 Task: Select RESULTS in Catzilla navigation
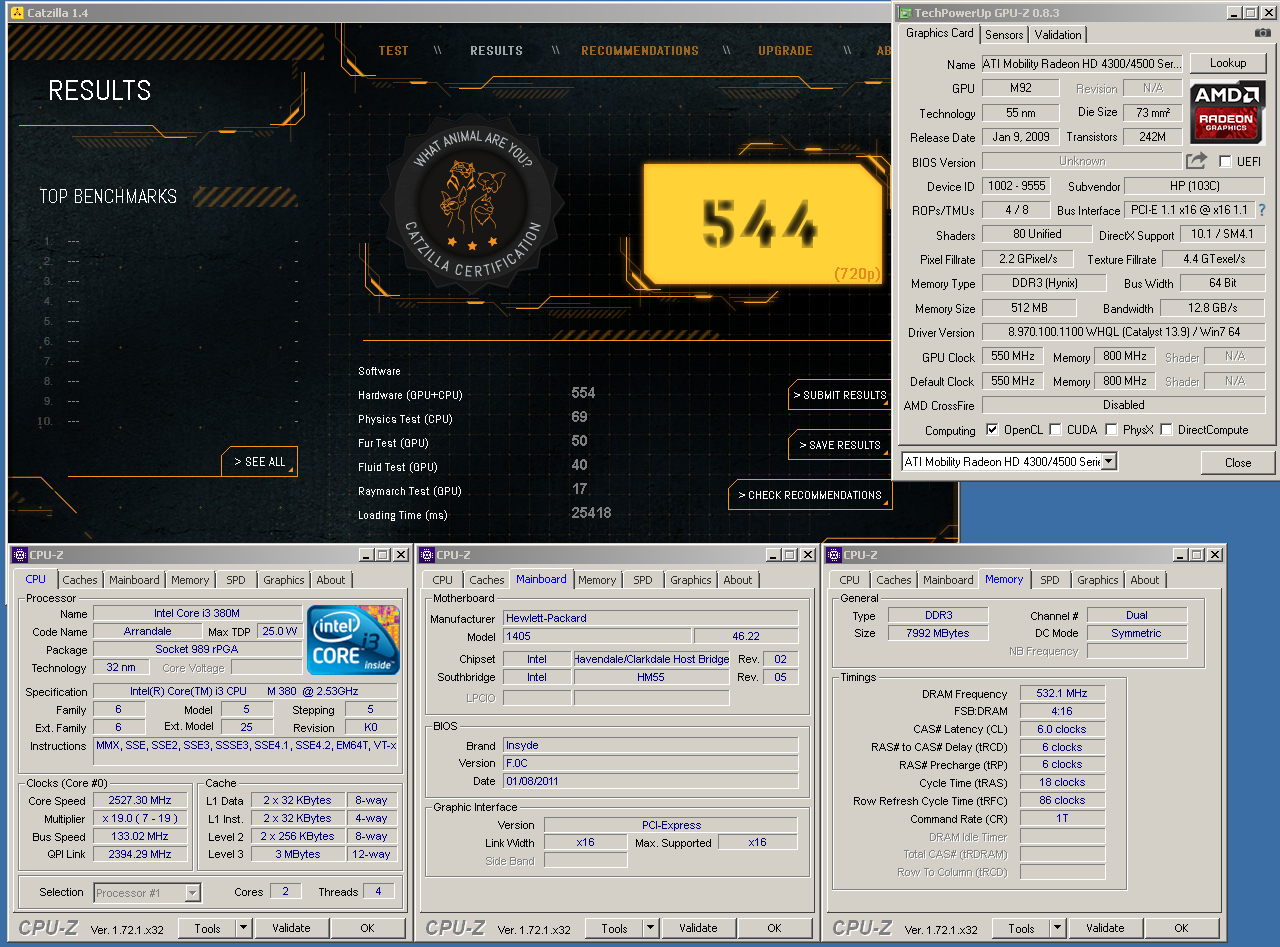click(x=496, y=51)
